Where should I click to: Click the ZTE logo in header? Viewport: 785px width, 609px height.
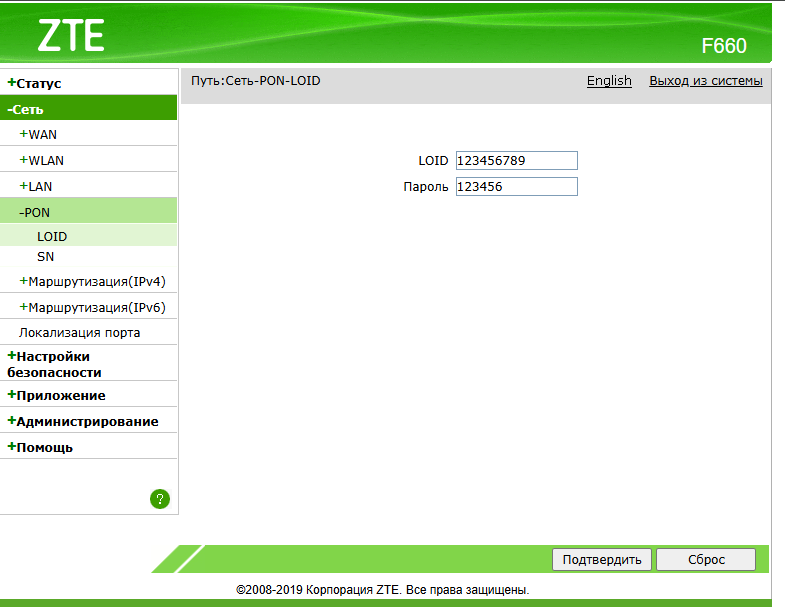pyautogui.click(x=71, y=36)
